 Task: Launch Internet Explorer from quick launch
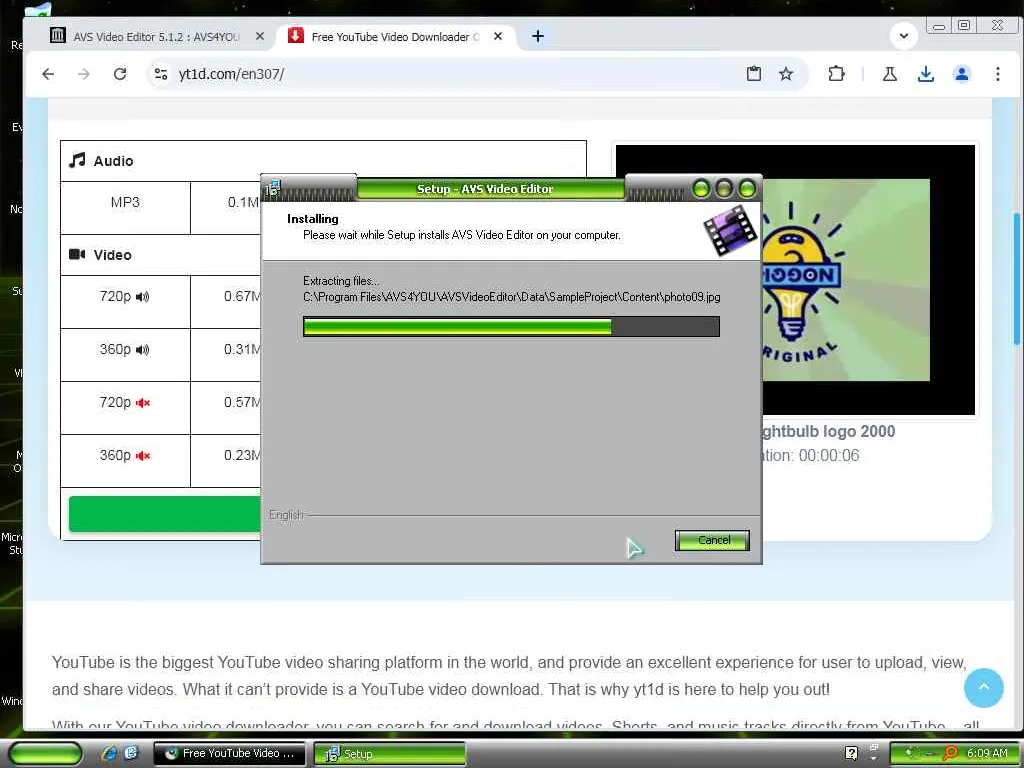[x=110, y=753]
